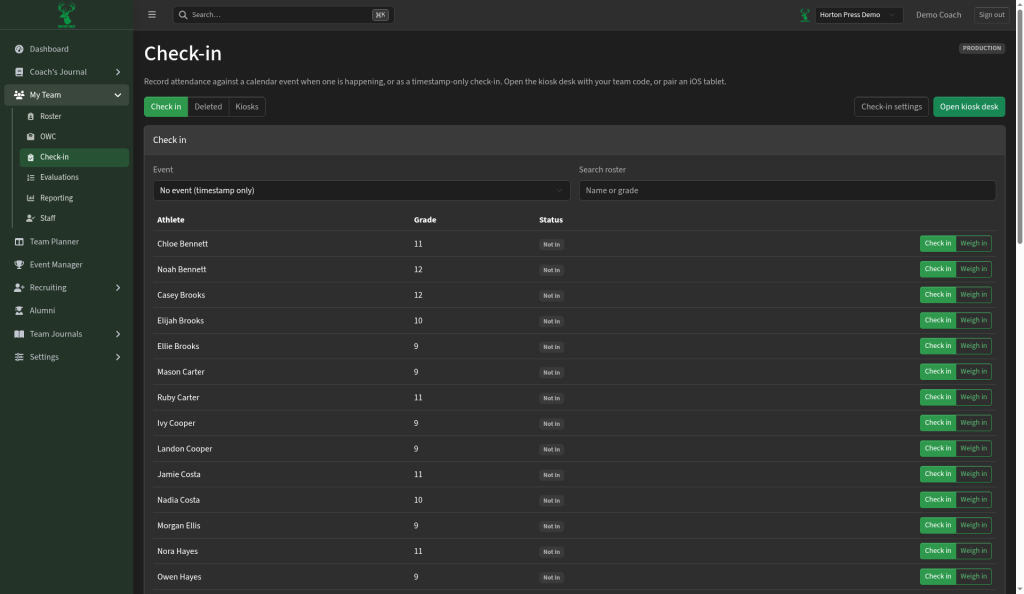This screenshot has width=1024, height=594.
Task: Click the Horton Press deer logo
Action: click(x=67, y=14)
